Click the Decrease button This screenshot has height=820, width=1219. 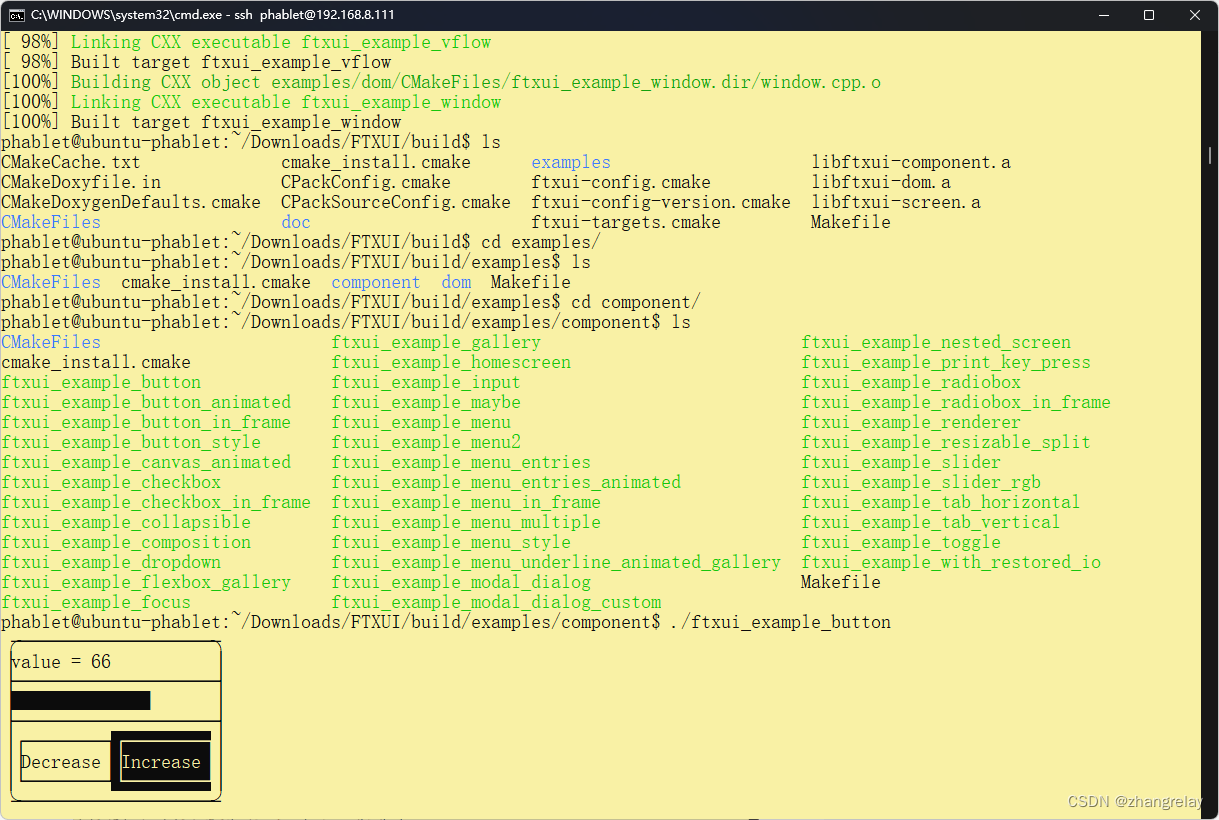pos(65,762)
